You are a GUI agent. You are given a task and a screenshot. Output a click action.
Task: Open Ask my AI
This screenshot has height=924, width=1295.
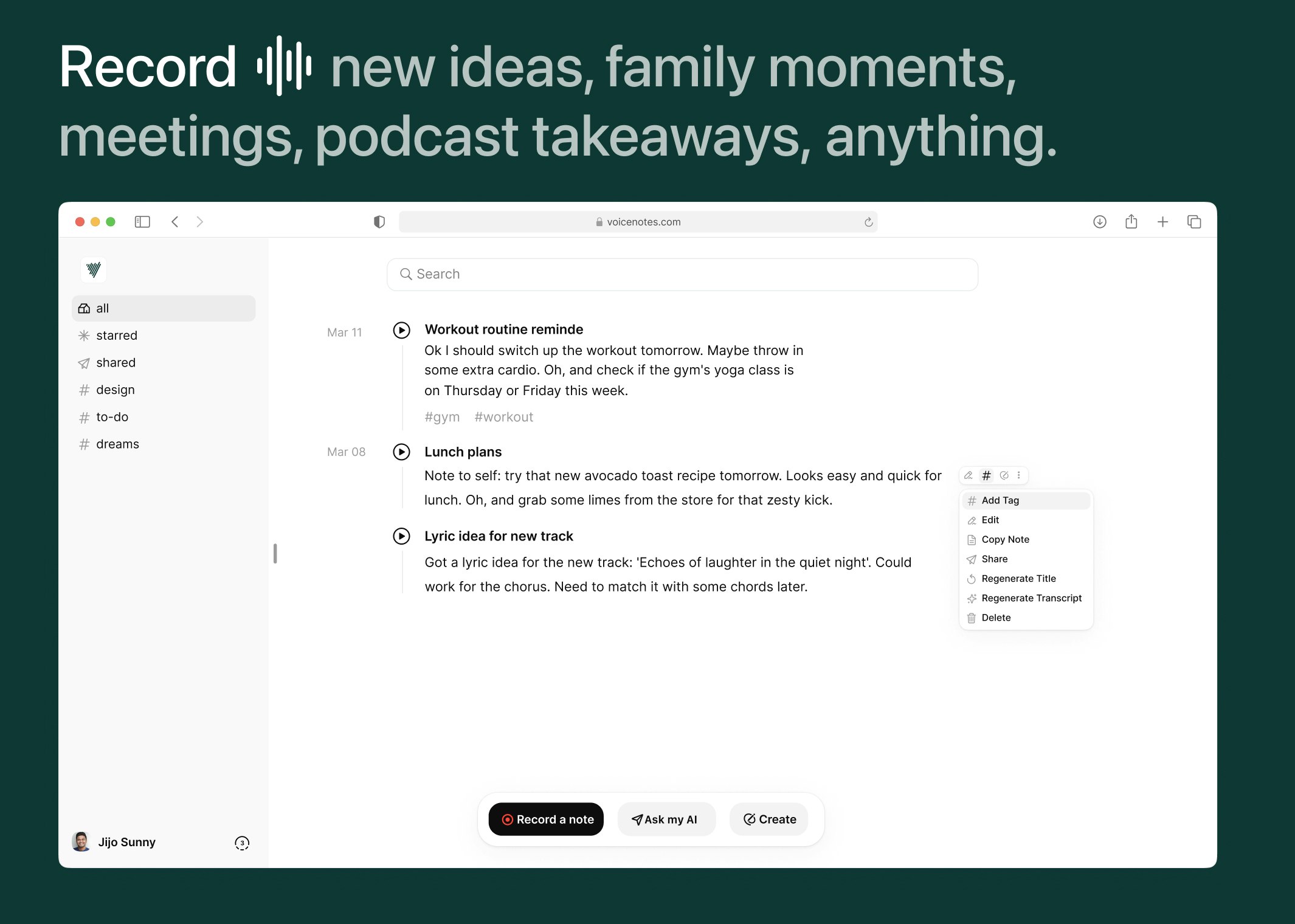(x=666, y=819)
